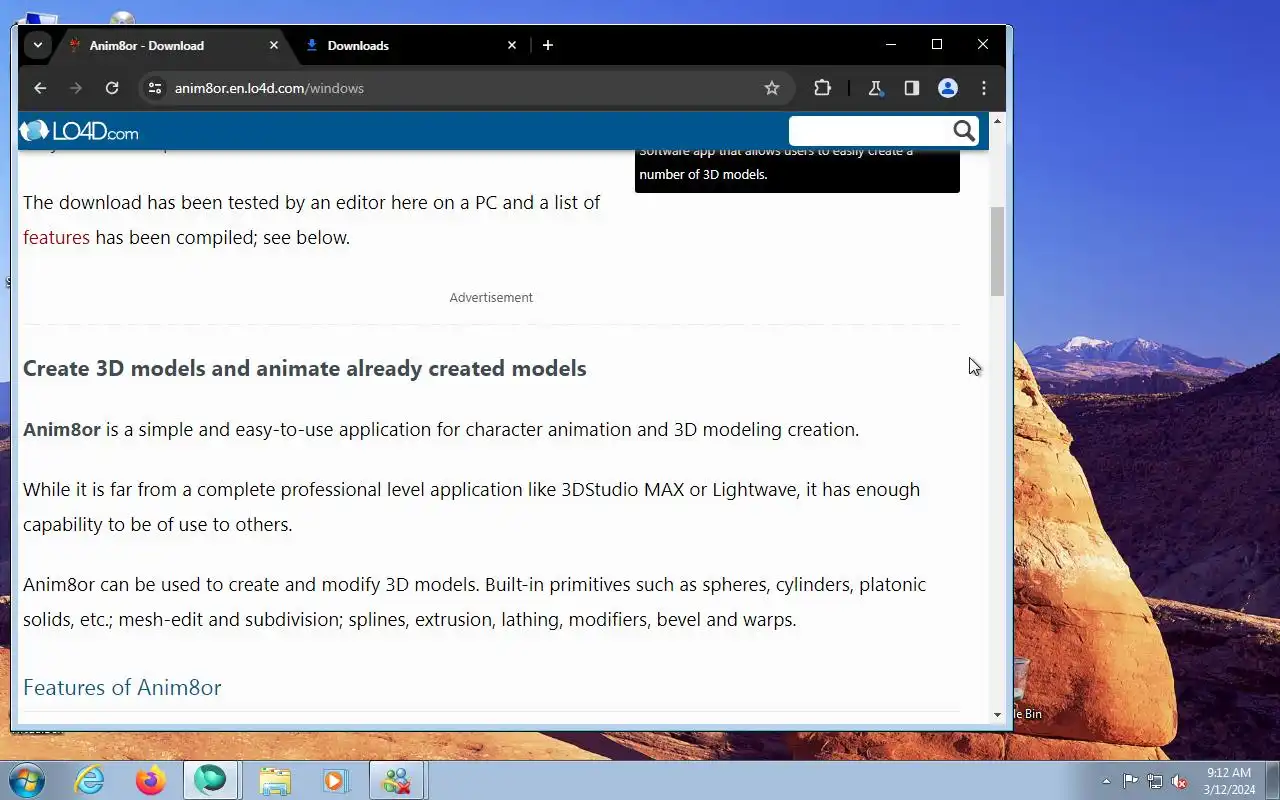Open the file explorer folder taskbar icon
The image size is (1280, 800).
[x=275, y=780]
